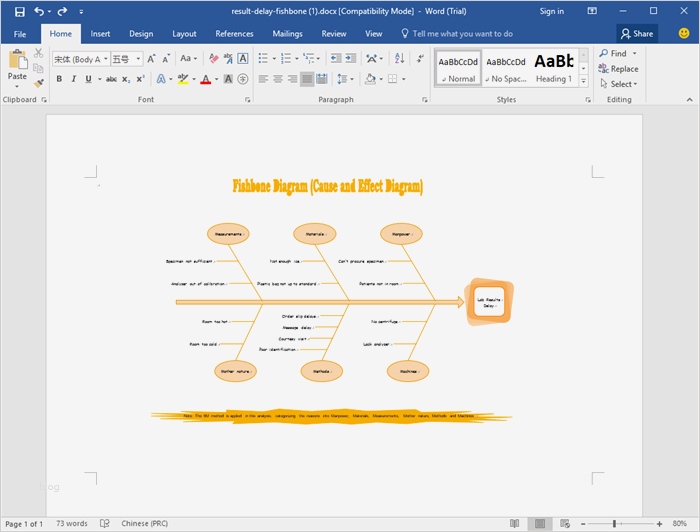Toggle Bold formatting

click(x=59, y=79)
